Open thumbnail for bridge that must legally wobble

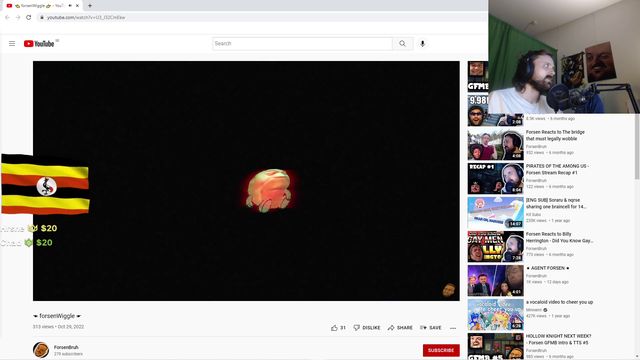click(496, 144)
